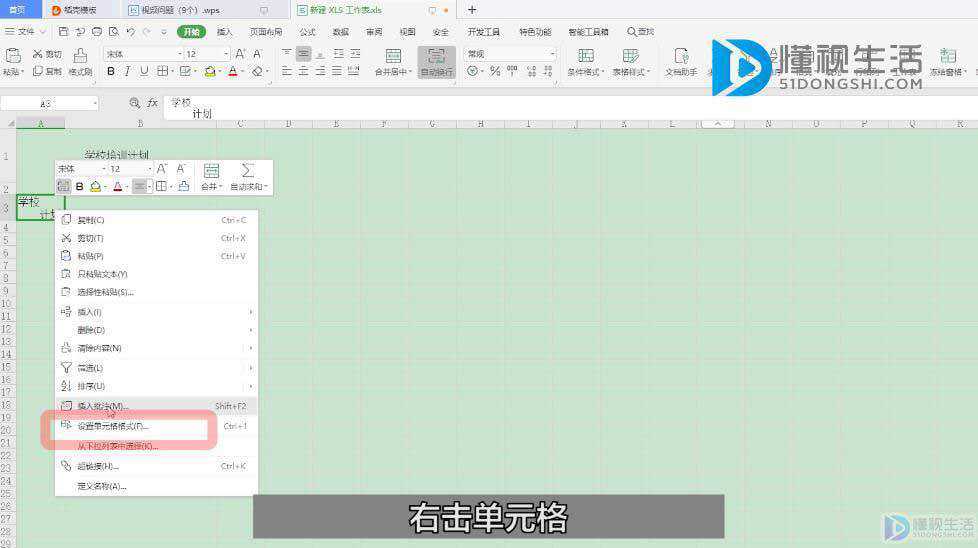Switch to the Insert (插入) ribbon tab
978x548 pixels.
click(x=224, y=31)
